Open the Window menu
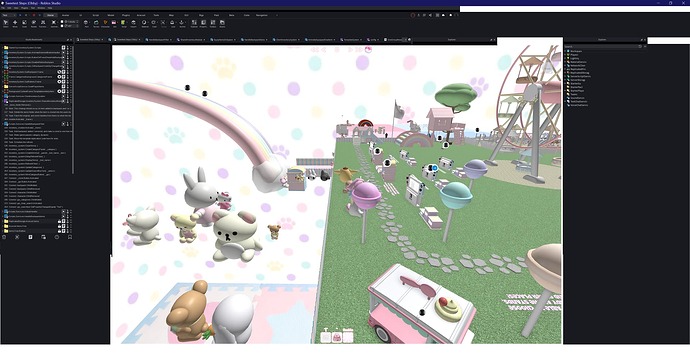The image size is (690, 362). pyautogui.click(x=41, y=8)
